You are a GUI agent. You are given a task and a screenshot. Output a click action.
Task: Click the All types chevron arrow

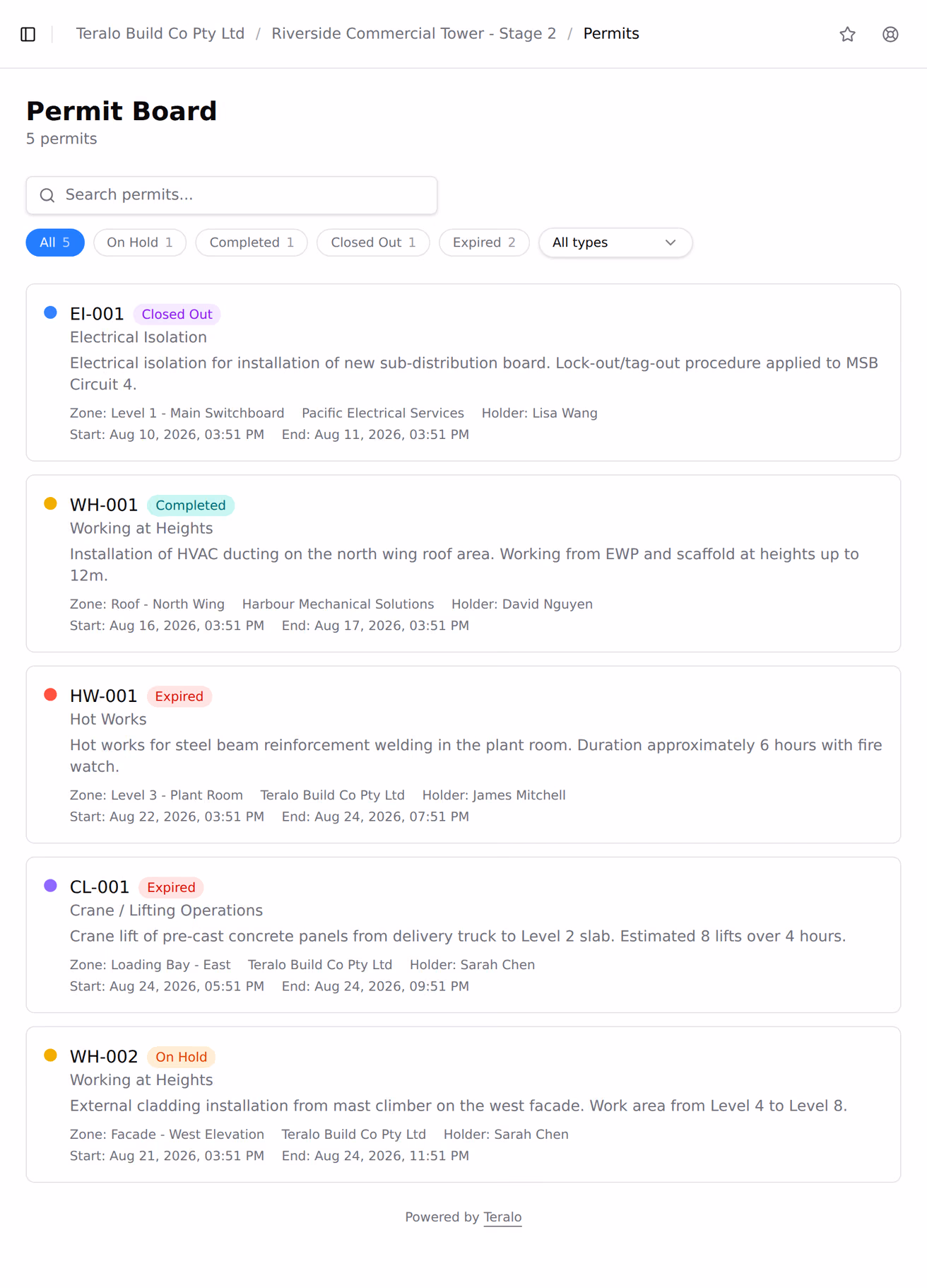pyautogui.click(x=671, y=242)
